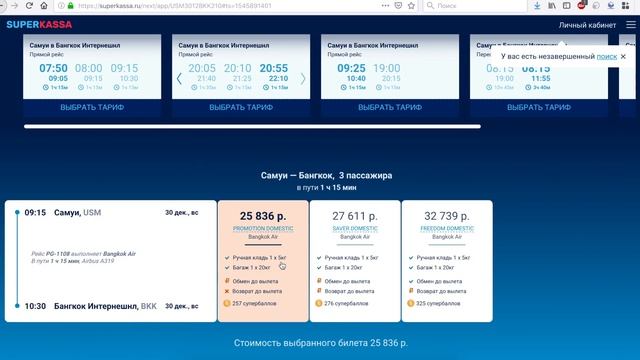Click the horizontal flight cards scrollbar
The width and height of the screenshot is (640, 360).
coord(252,127)
